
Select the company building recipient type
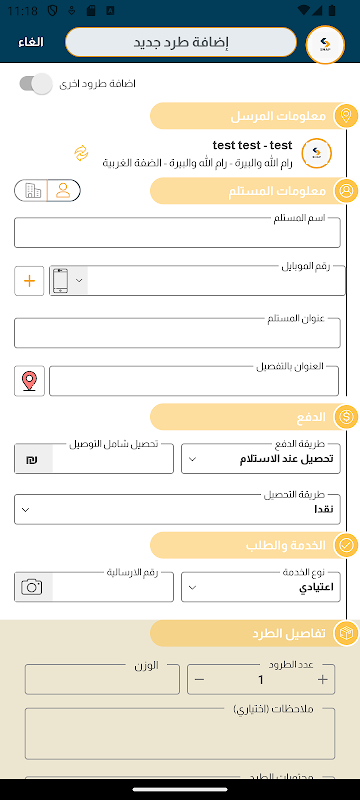[x=32, y=191]
